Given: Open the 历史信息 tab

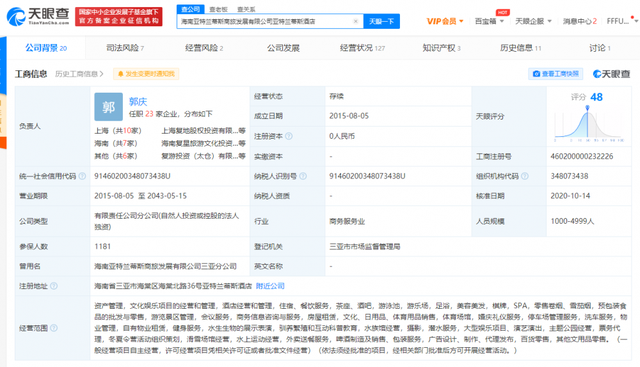Looking at the screenshot, I should [x=521, y=48].
